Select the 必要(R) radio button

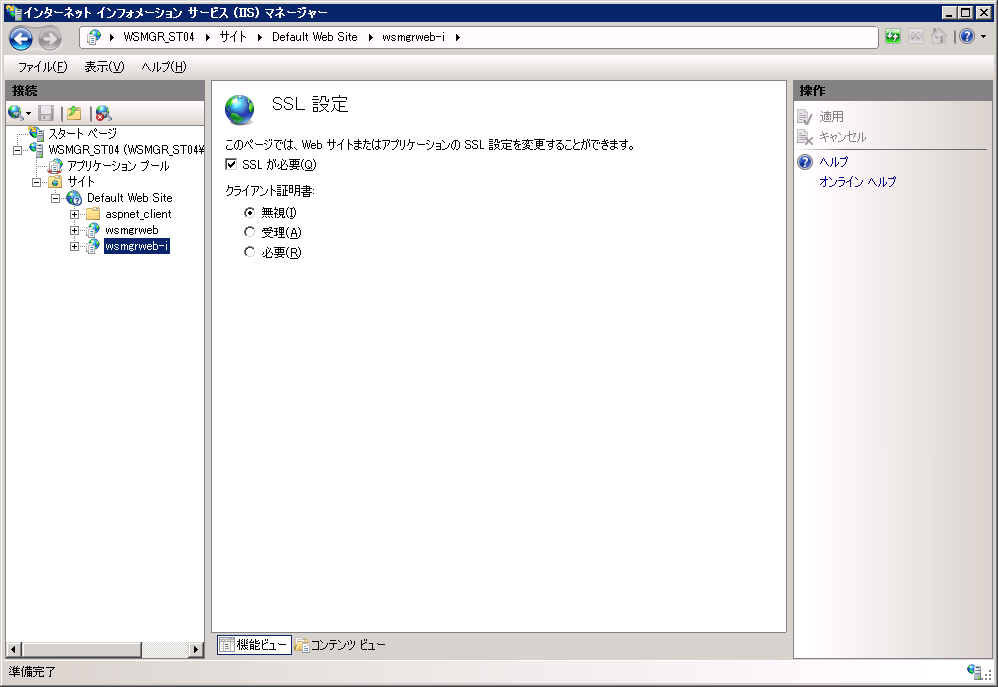click(250, 252)
